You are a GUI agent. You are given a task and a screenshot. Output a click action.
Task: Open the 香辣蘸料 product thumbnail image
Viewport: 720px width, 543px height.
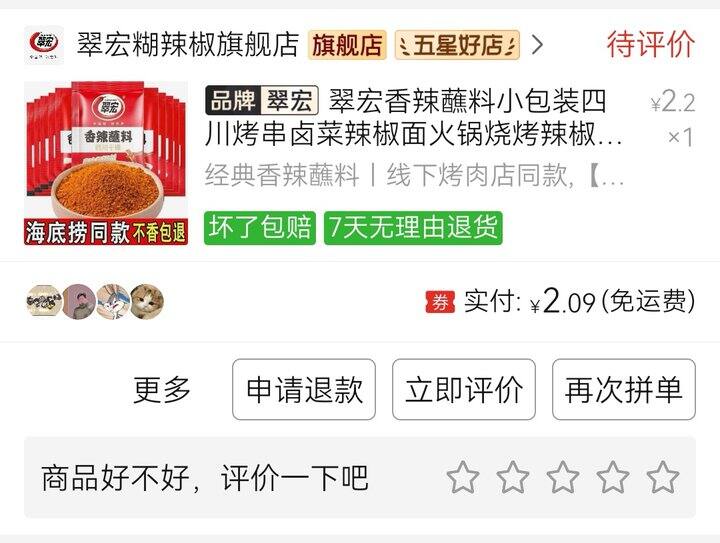pos(106,163)
